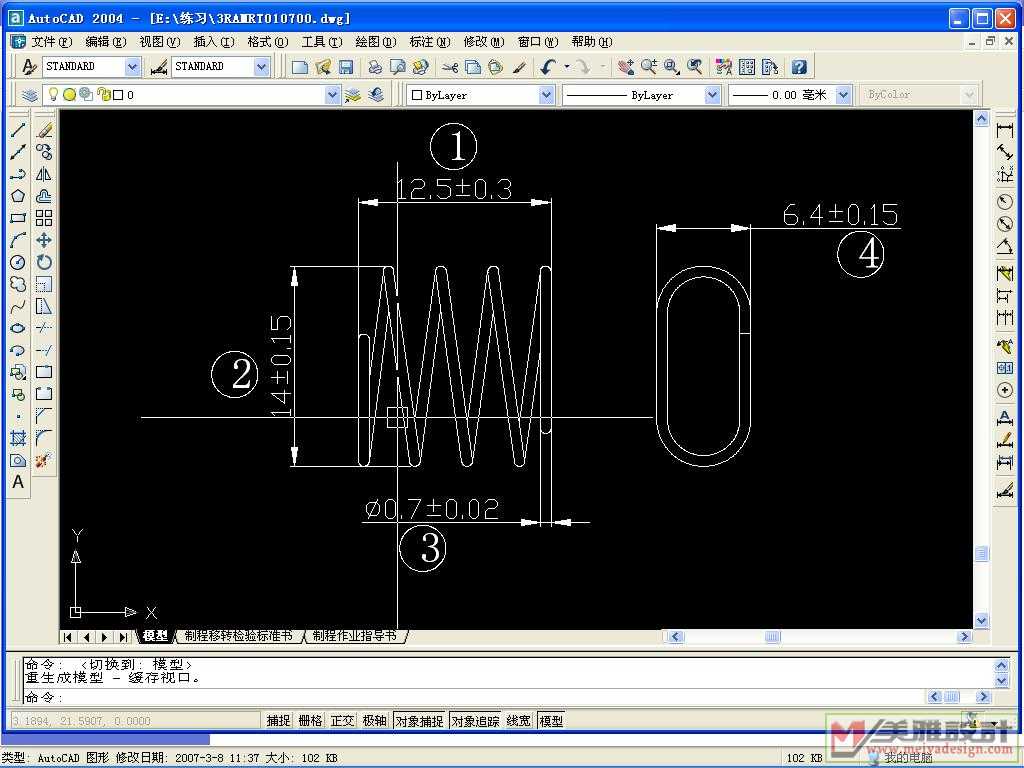The image size is (1024, 768).
Task: Disable 对象捕捉 object snap
Action: pyautogui.click(x=418, y=721)
